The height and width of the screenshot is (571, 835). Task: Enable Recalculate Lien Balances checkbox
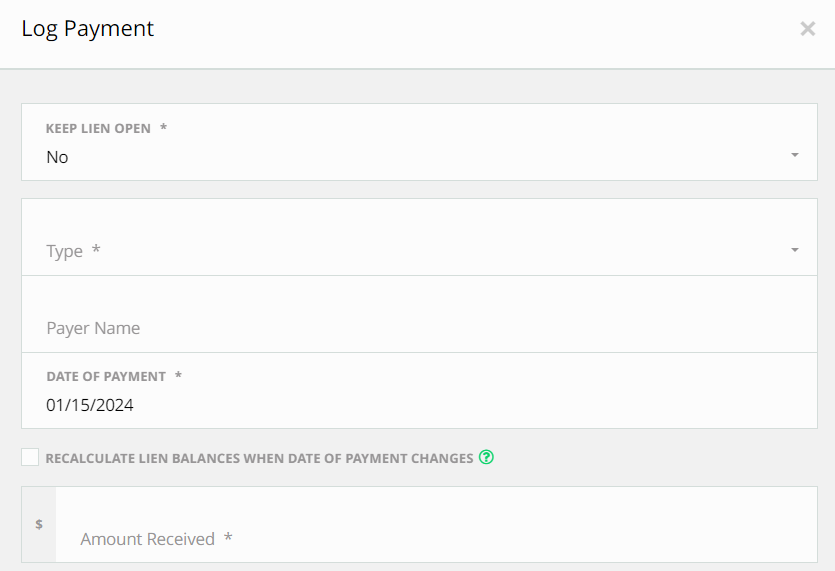click(30, 458)
